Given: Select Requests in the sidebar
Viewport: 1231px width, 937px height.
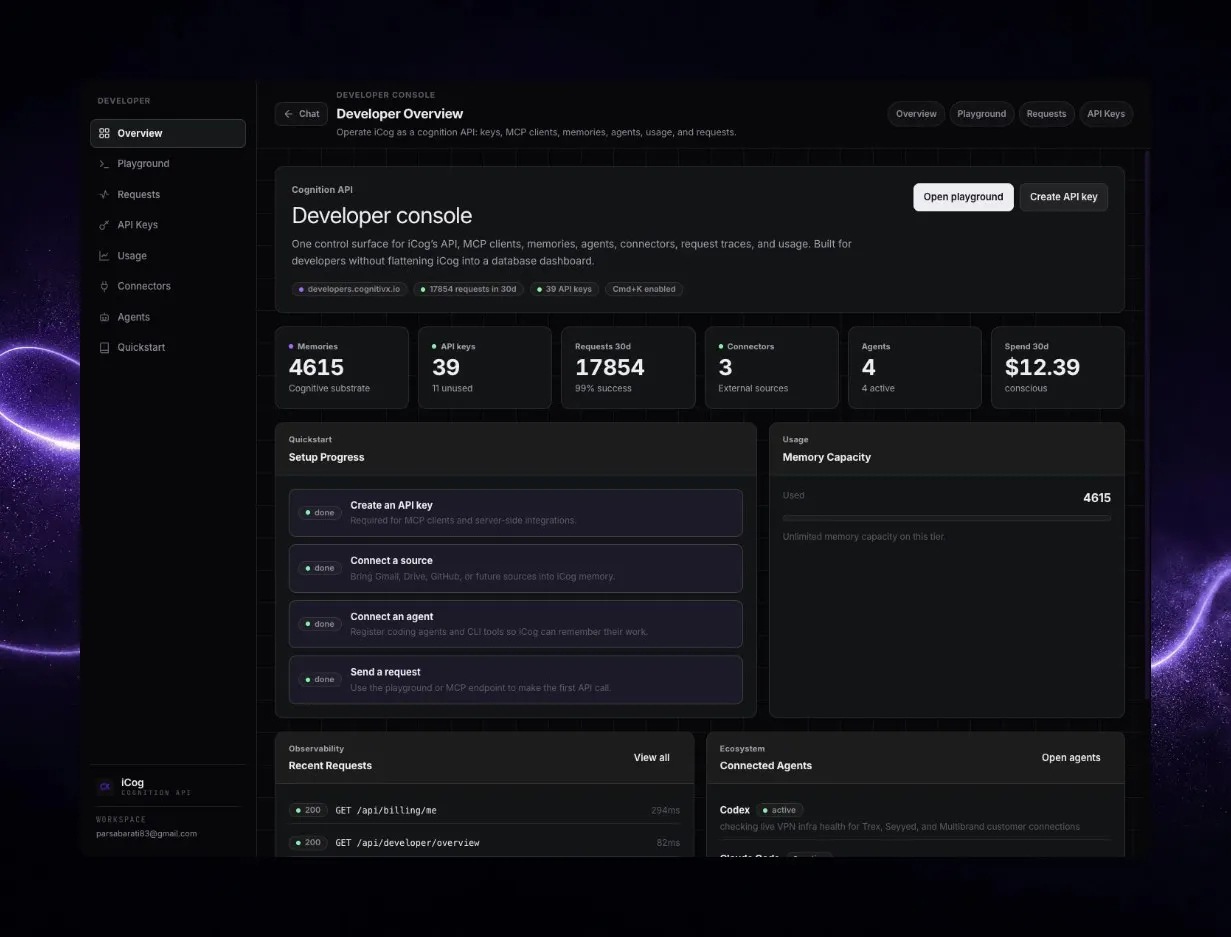Looking at the screenshot, I should pyautogui.click(x=168, y=195).
